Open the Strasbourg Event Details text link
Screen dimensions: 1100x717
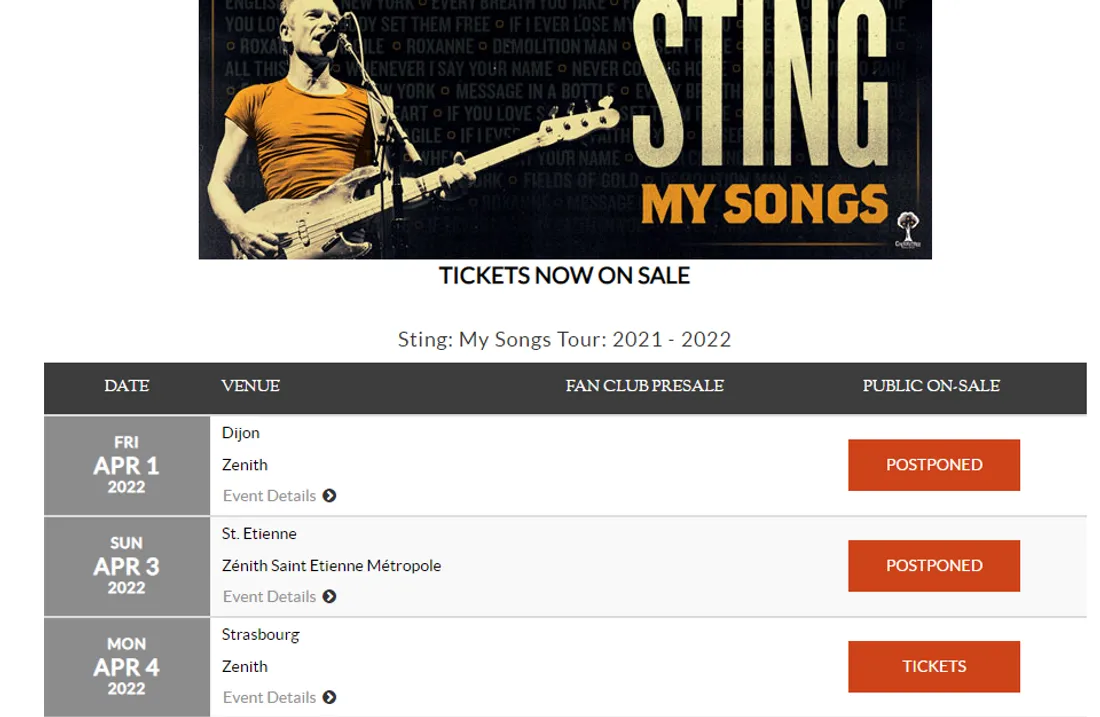coord(269,698)
